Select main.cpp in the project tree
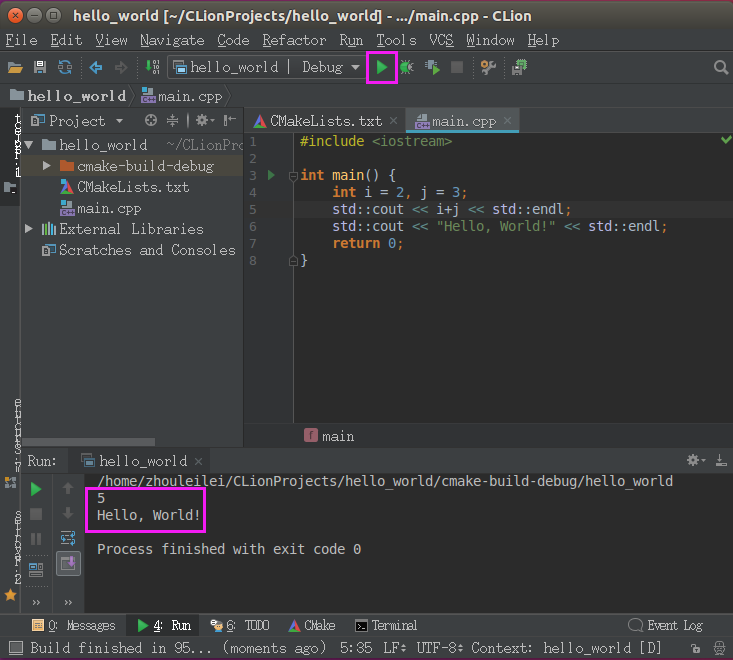 click(x=109, y=208)
